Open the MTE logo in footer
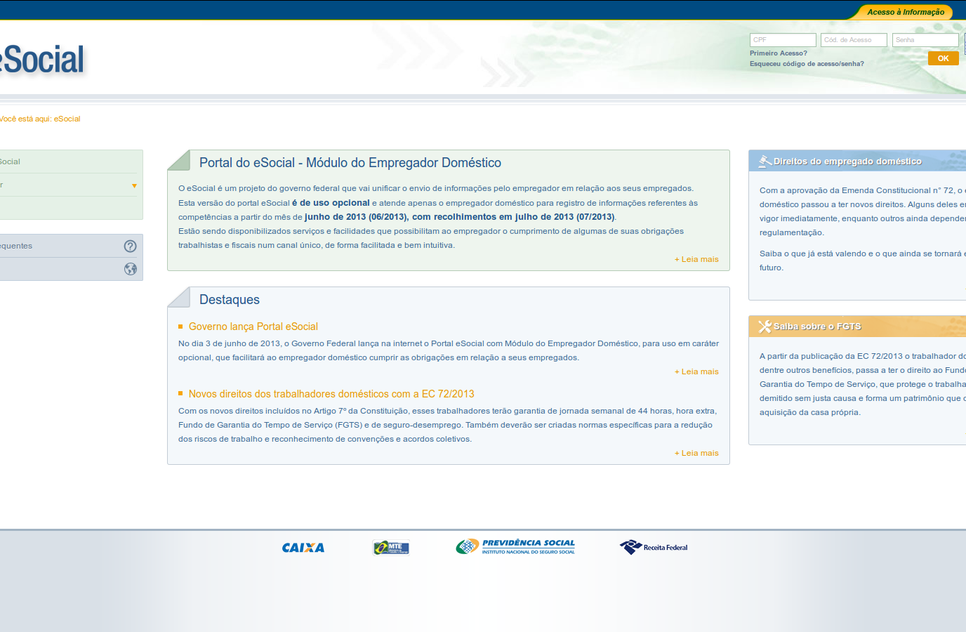Image resolution: width=966 pixels, height=632 pixels. point(391,548)
